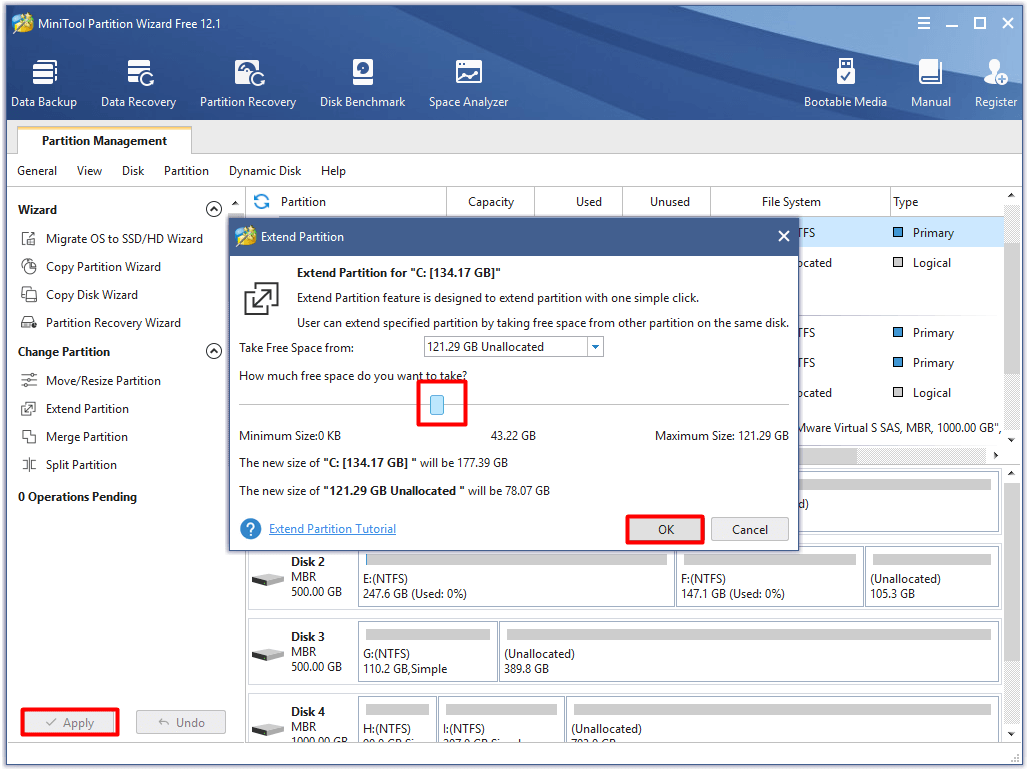Open the Data Backup tool
1027x769 pixels.
(x=44, y=83)
